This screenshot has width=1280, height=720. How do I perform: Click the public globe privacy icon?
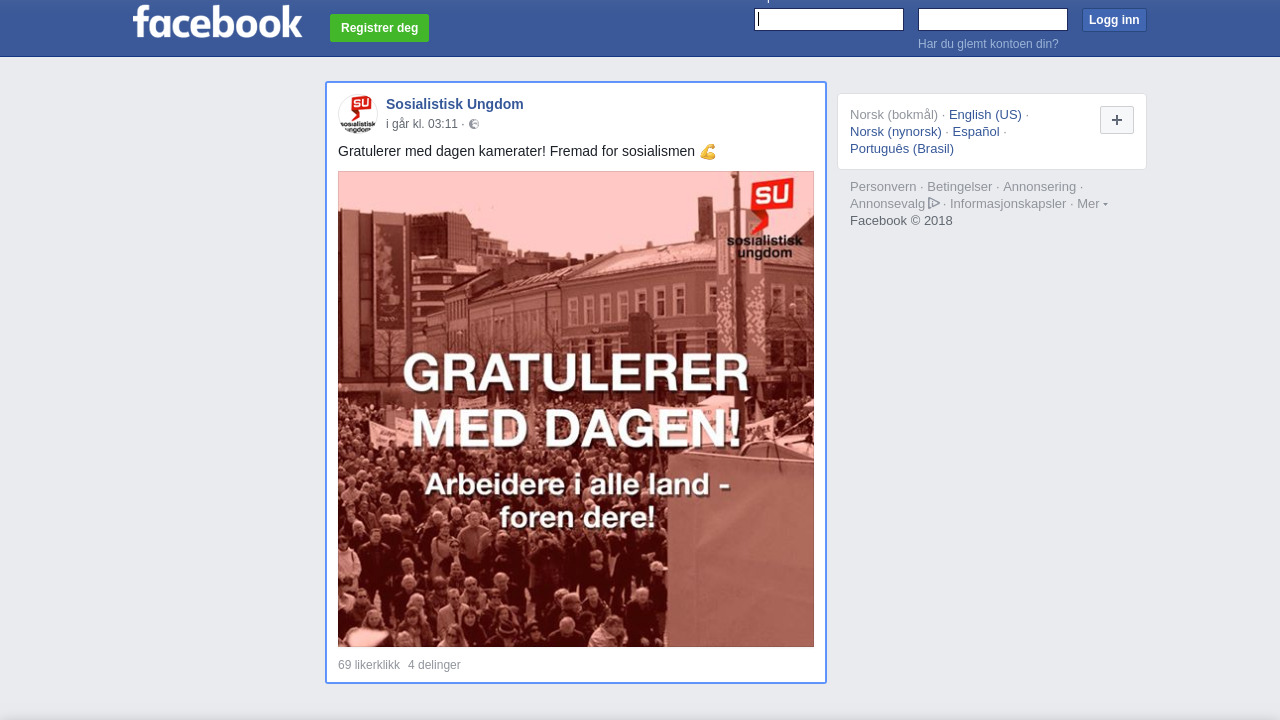coord(474,124)
